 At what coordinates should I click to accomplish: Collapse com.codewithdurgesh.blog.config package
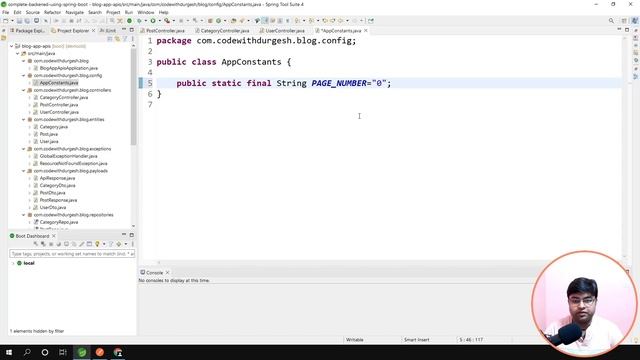[24, 76]
